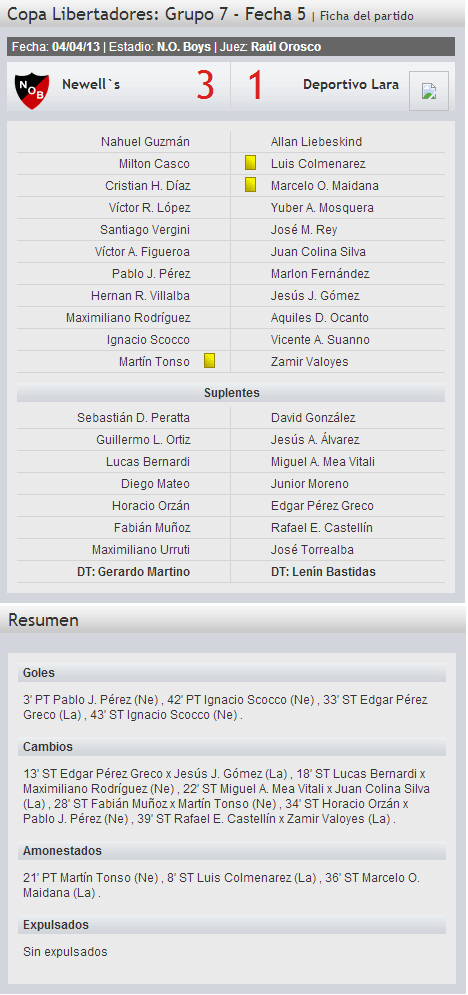Select the Newell's team name
This screenshot has width=468, height=995.
pyautogui.click(x=91, y=84)
